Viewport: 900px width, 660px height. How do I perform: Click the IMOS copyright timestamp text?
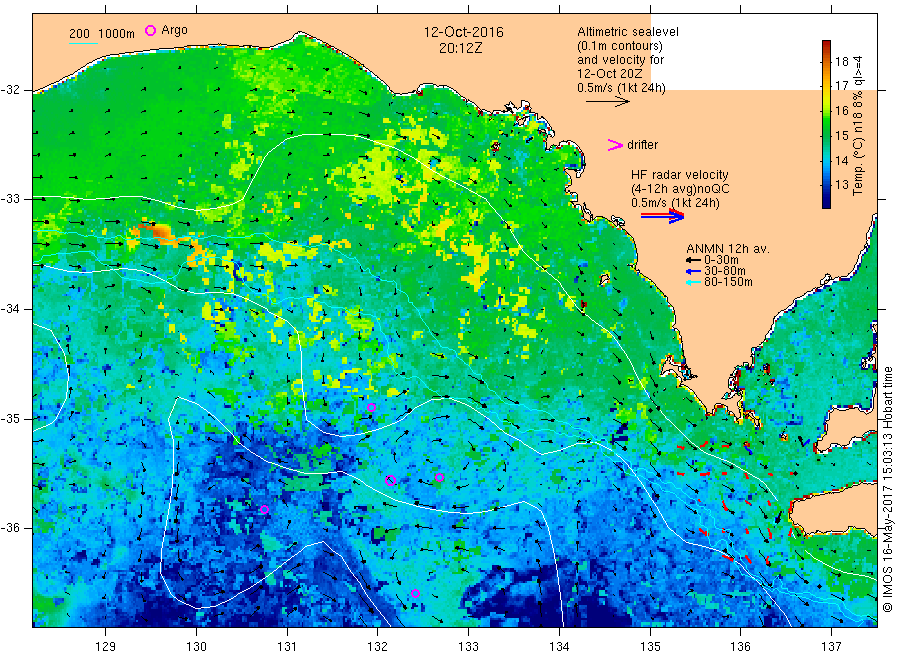click(x=888, y=489)
